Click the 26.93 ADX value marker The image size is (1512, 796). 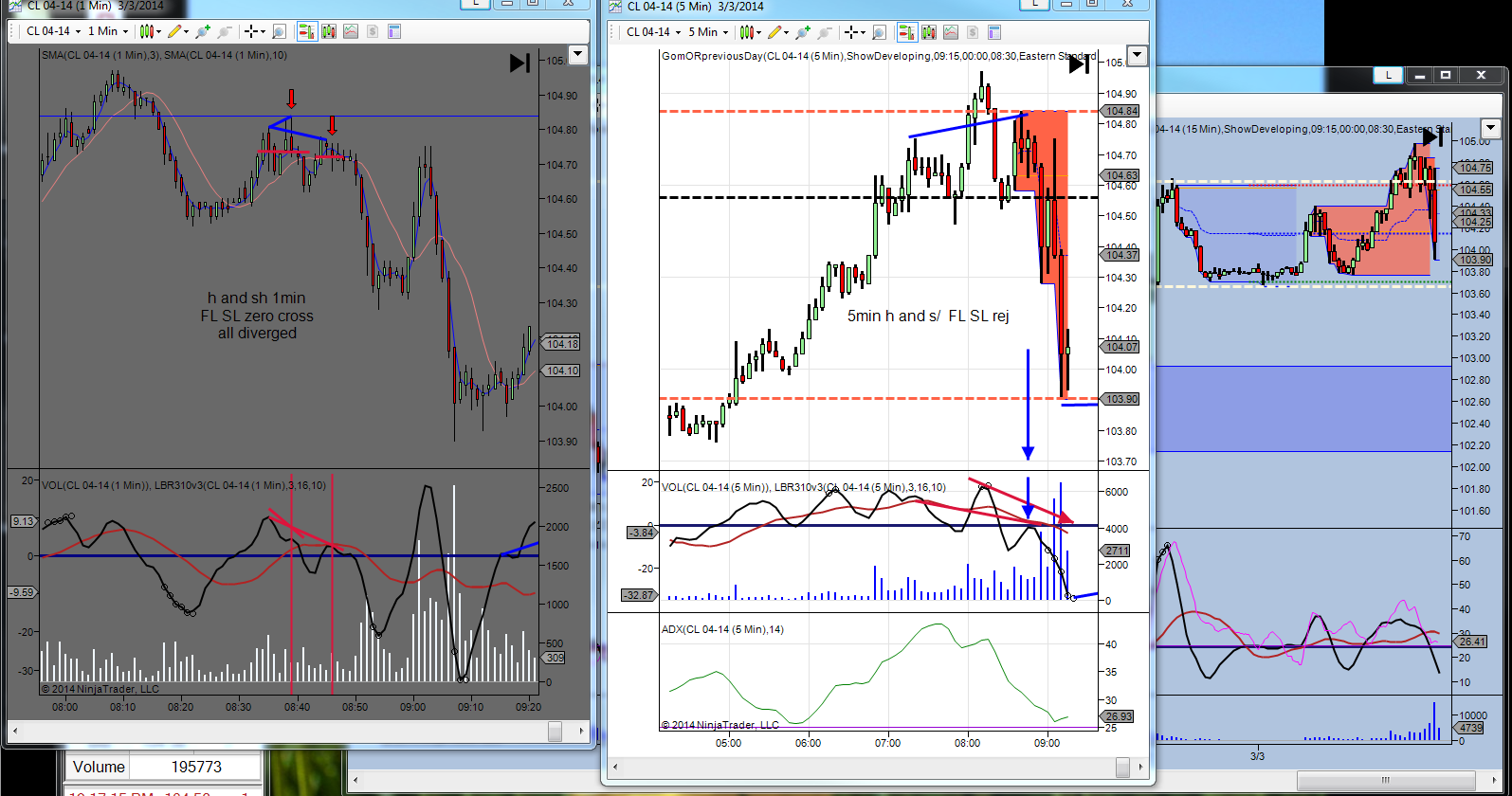point(1119,716)
